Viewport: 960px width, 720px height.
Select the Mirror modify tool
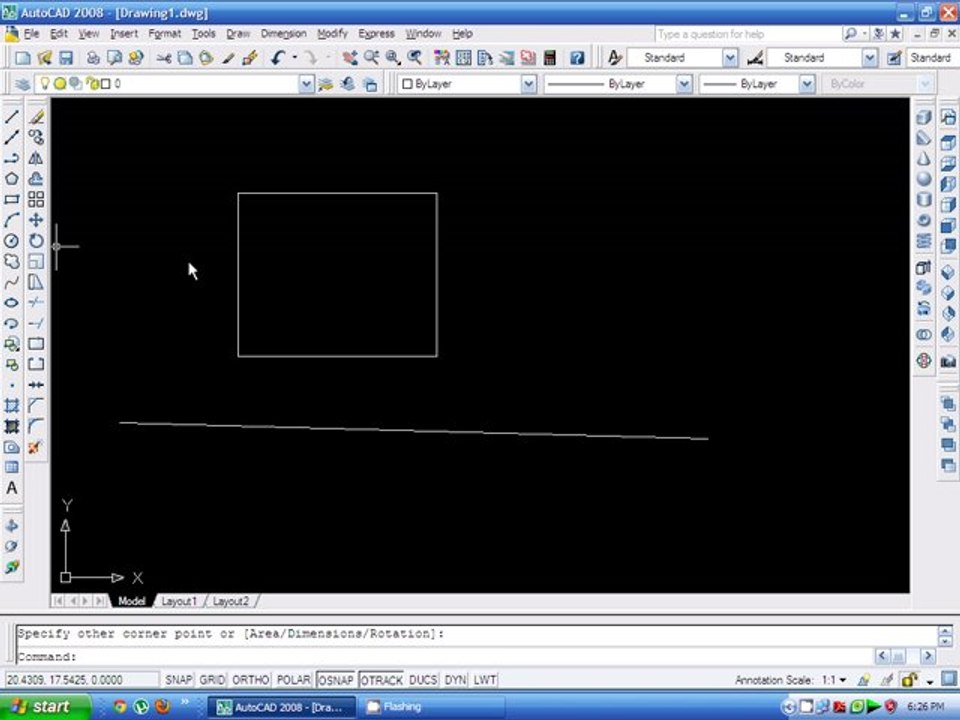(36, 158)
